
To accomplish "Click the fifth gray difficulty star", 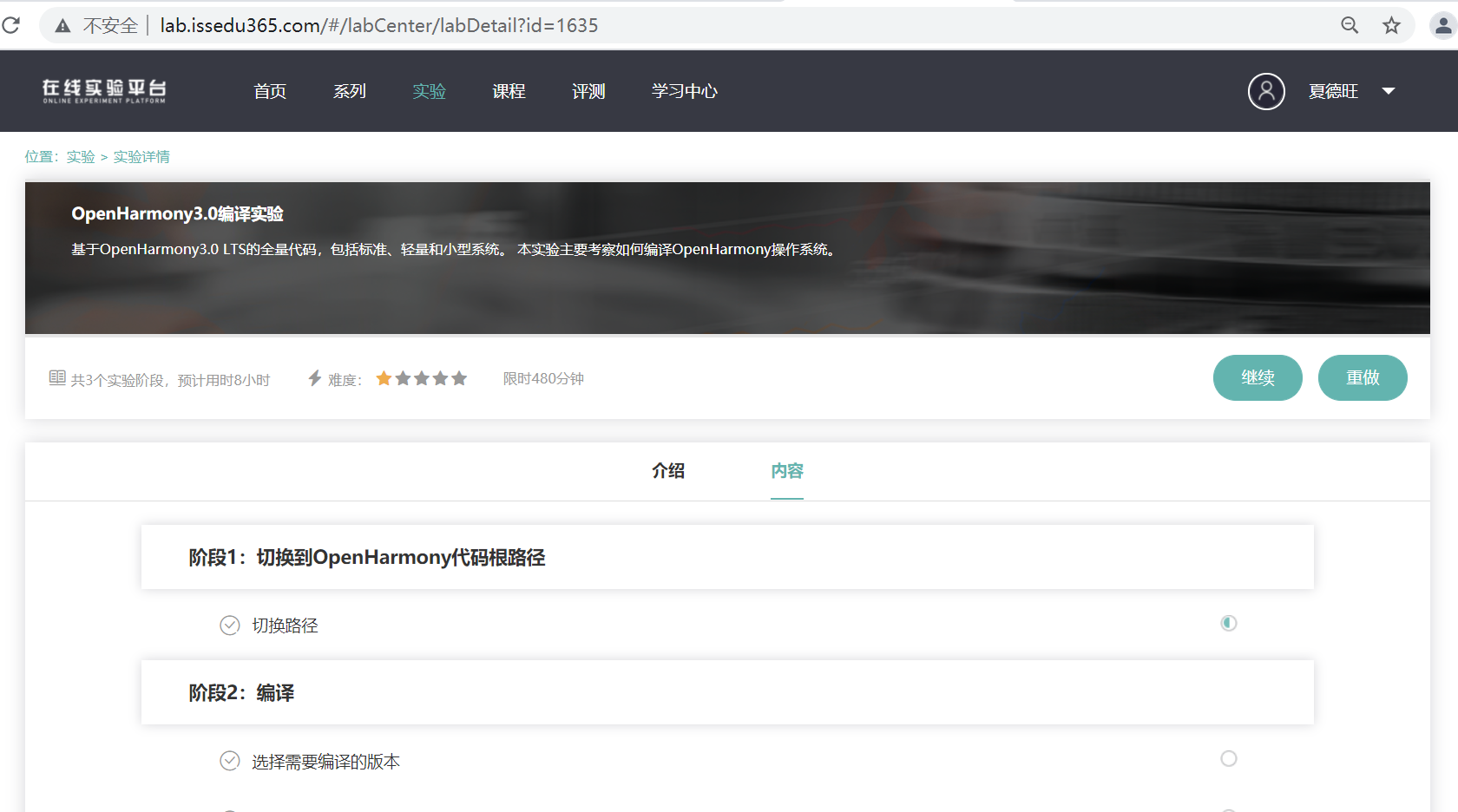I will (x=459, y=378).
